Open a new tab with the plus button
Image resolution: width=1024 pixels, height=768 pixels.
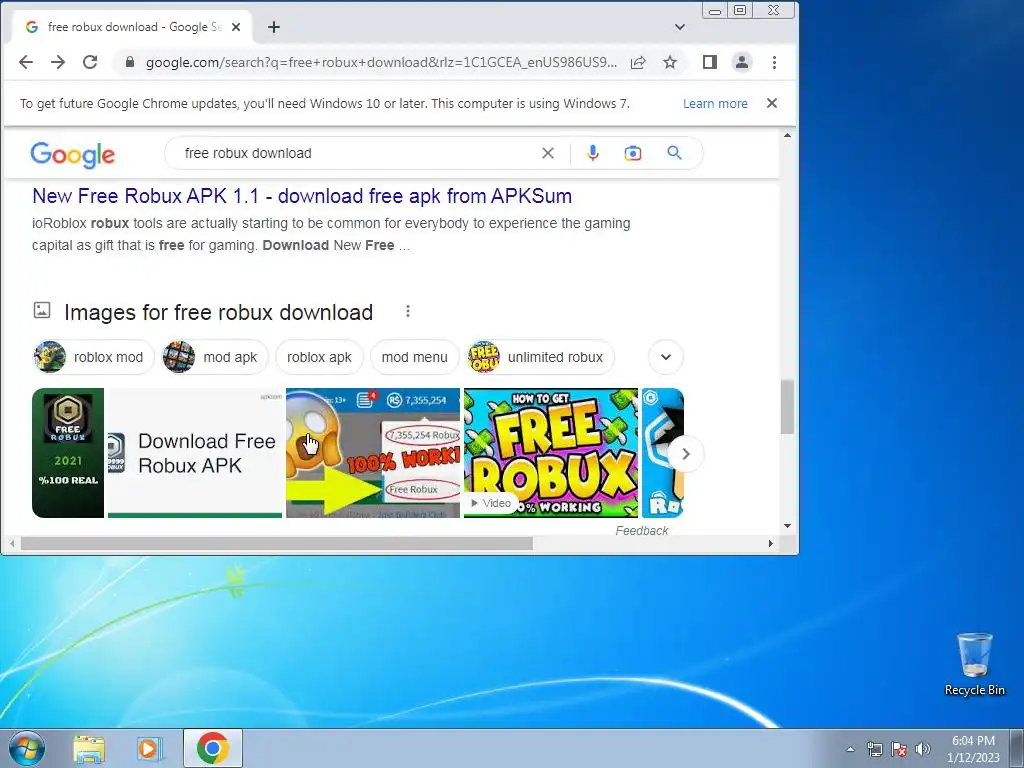(x=274, y=27)
